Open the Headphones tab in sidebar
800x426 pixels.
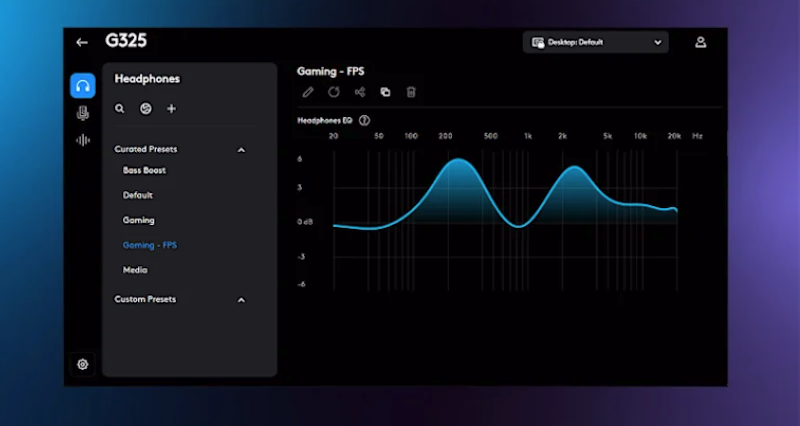(x=83, y=86)
